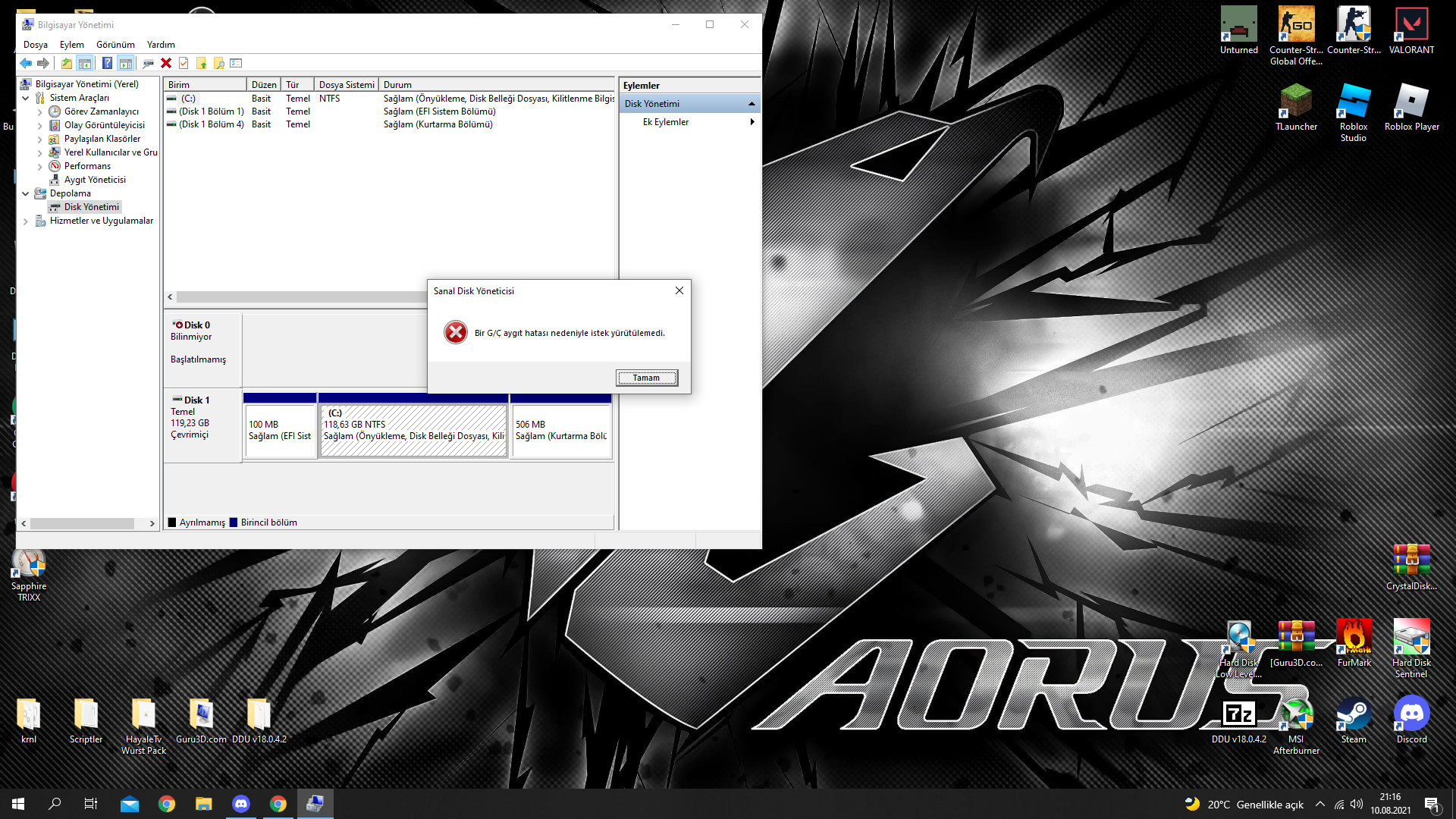The width and height of the screenshot is (1456, 819).
Task: Click the red X delete toolbar icon
Action: (x=166, y=64)
